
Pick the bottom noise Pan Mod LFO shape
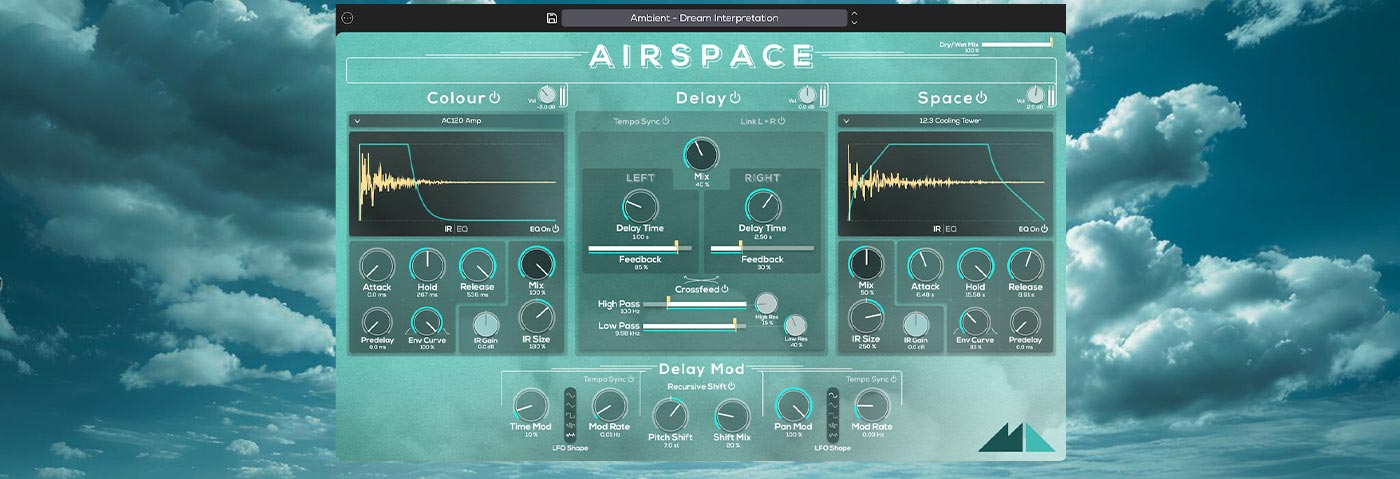coord(832,434)
